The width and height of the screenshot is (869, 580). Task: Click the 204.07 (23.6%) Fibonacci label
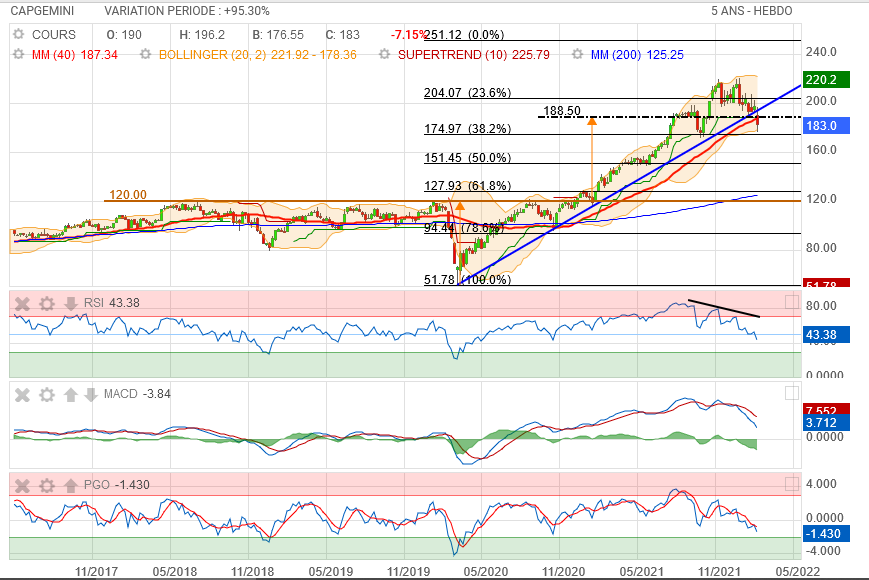coord(467,93)
